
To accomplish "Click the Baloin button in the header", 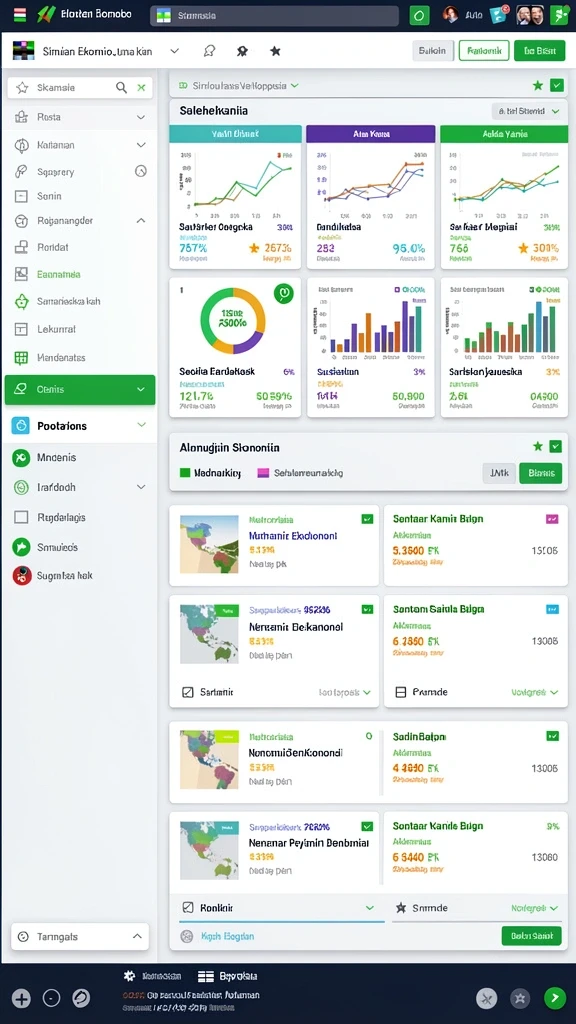I will (432, 51).
